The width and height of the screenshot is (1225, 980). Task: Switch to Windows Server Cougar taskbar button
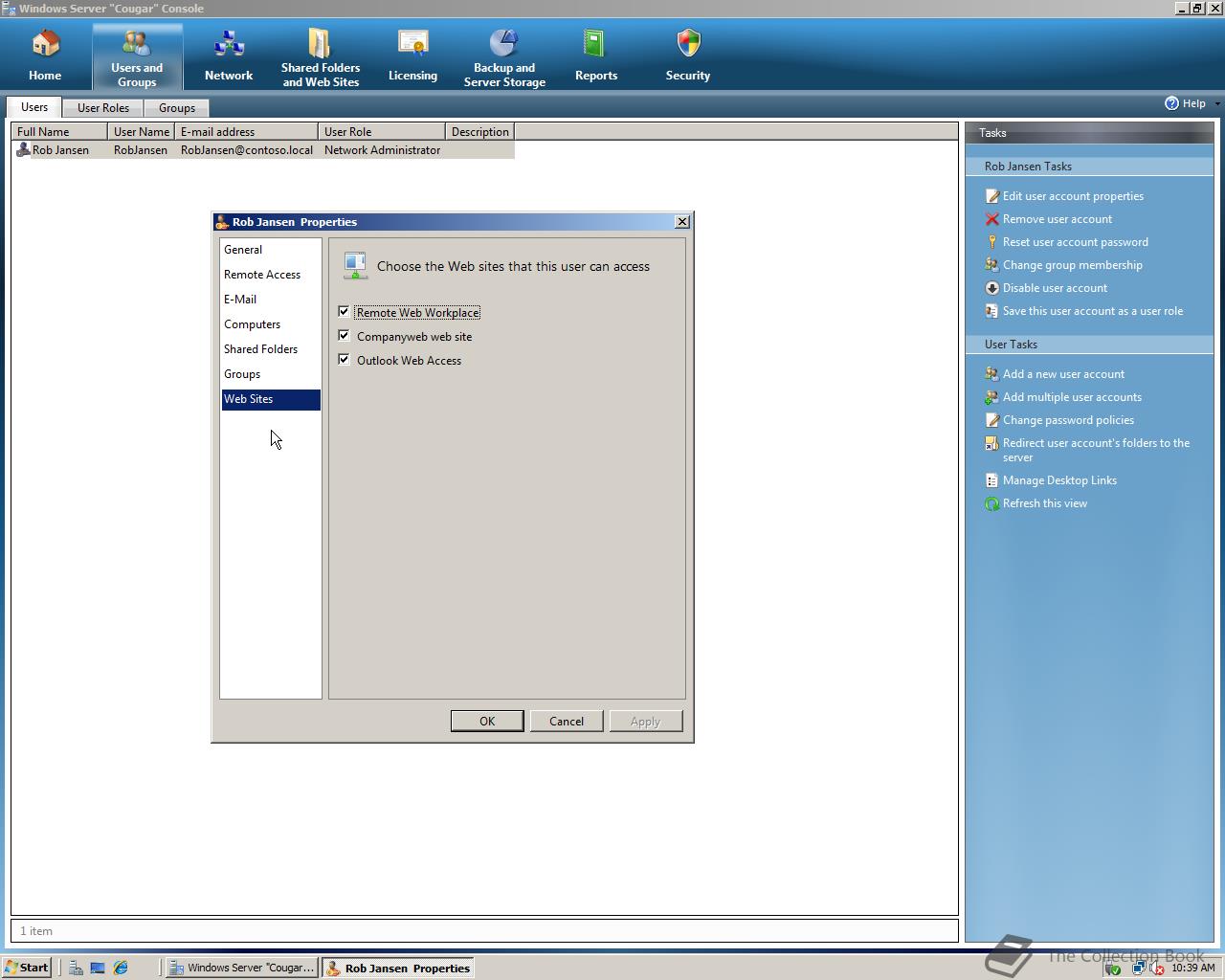pos(241,968)
